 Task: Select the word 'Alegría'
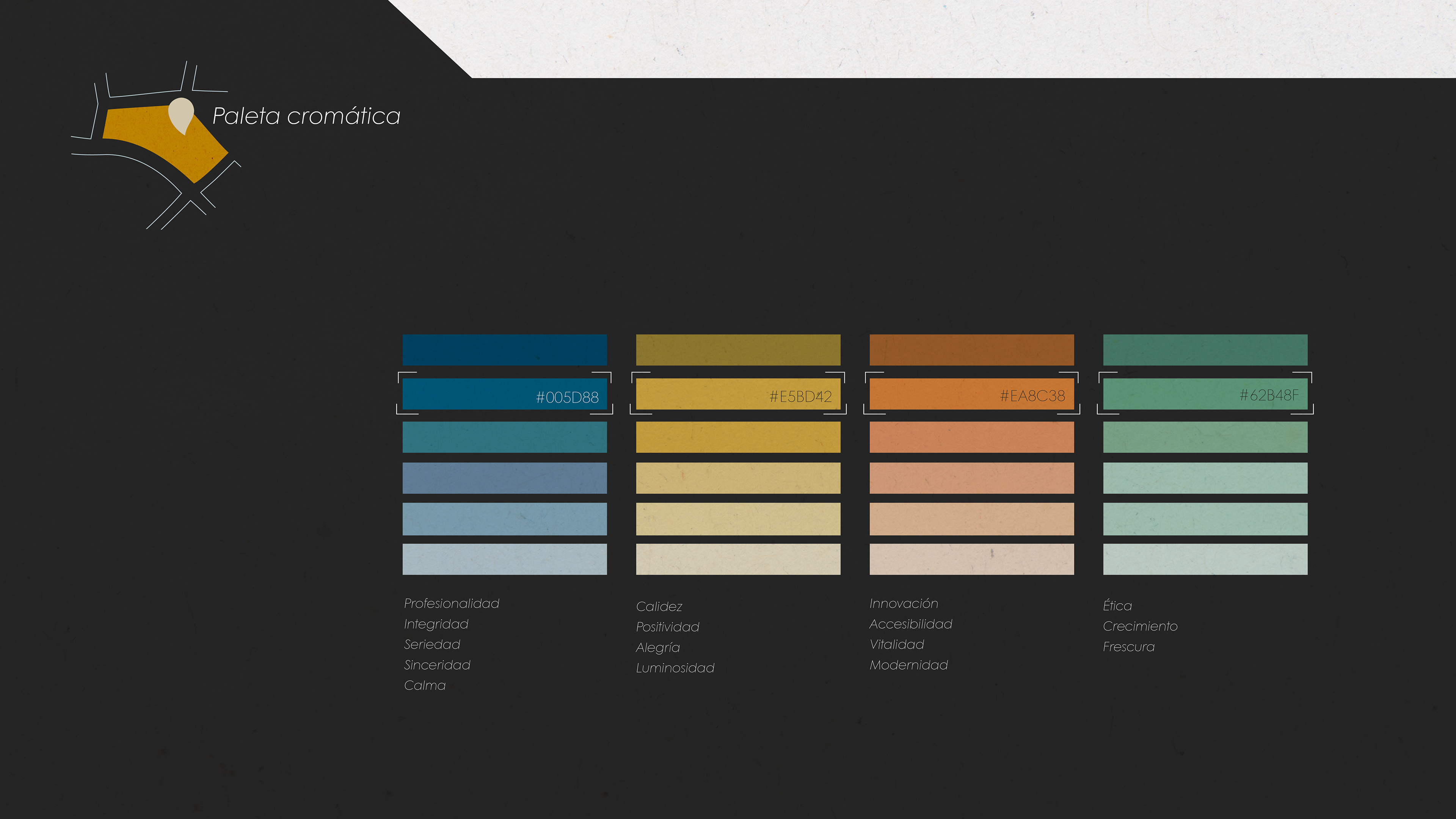click(658, 648)
